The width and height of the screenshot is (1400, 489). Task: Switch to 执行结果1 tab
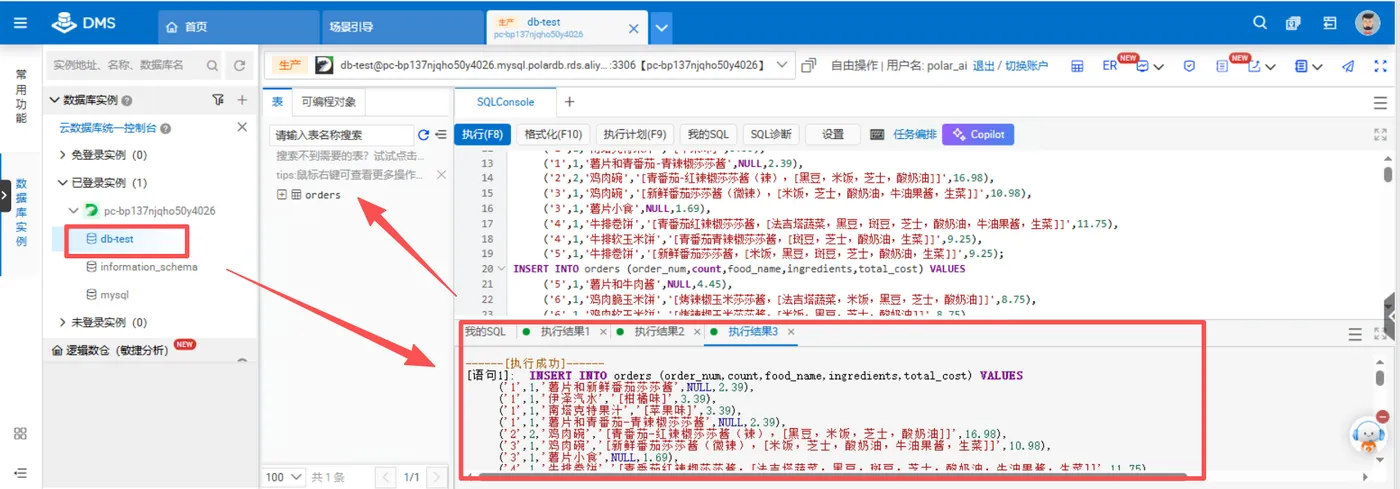pos(565,332)
